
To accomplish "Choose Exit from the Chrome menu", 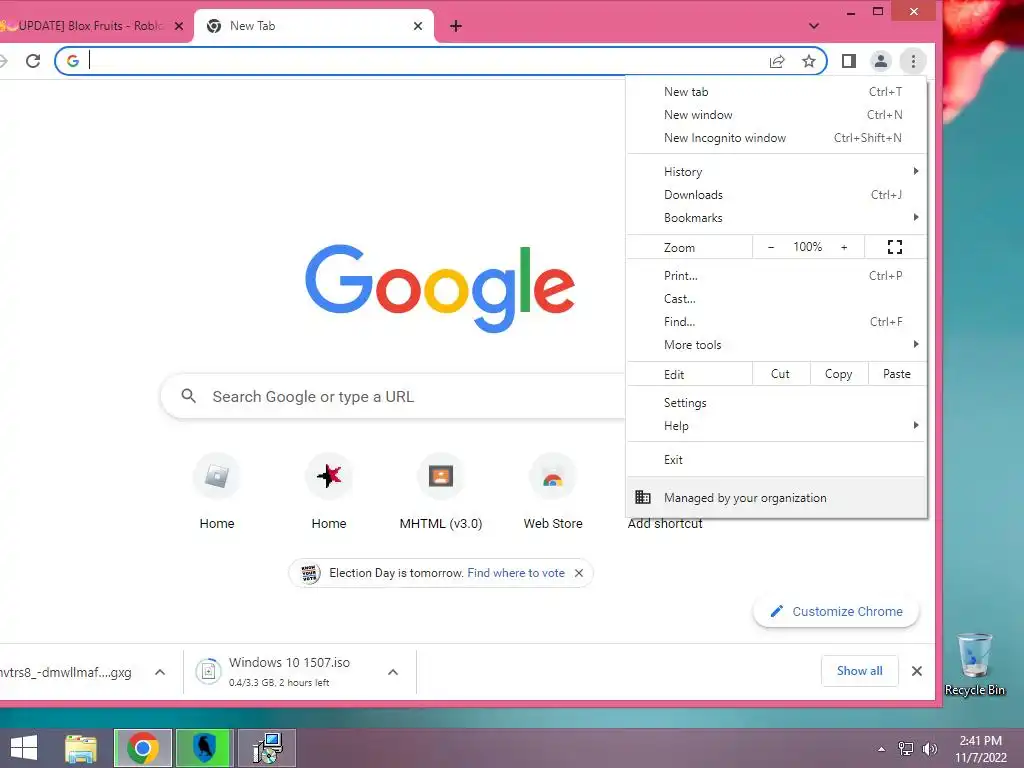I will point(777,460).
